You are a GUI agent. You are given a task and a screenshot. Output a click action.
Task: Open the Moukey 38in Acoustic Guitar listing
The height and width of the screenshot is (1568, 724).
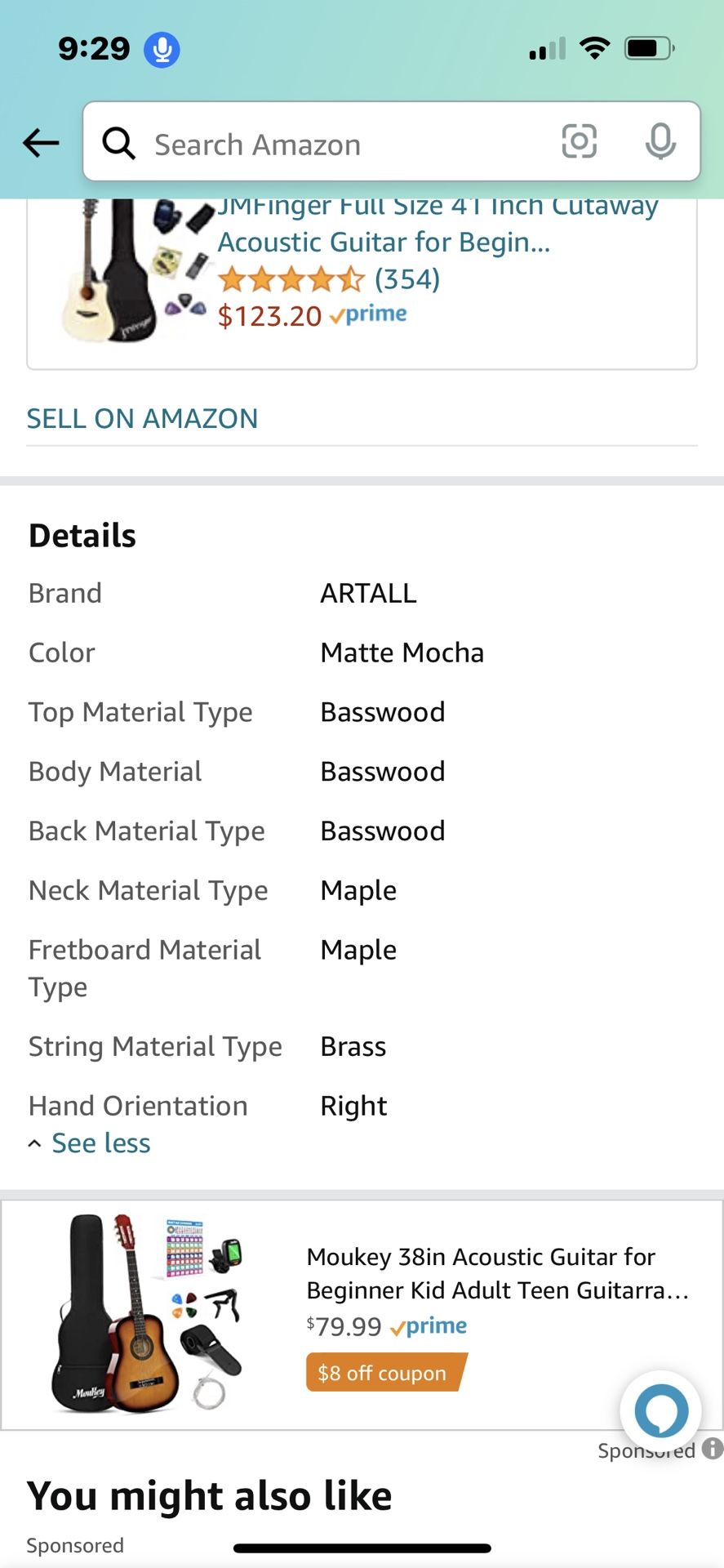[497, 1273]
